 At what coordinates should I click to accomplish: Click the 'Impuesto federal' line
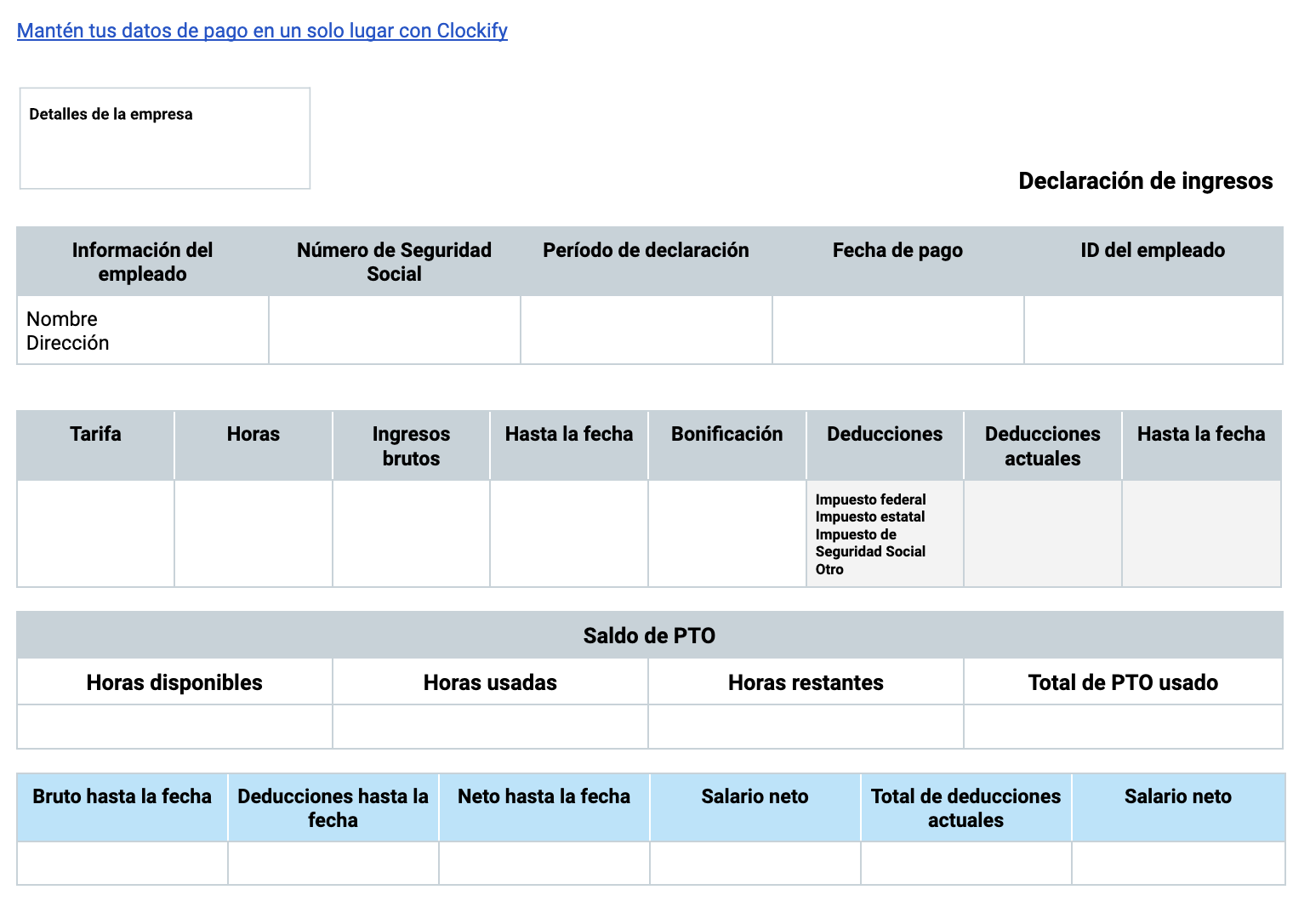point(870,499)
